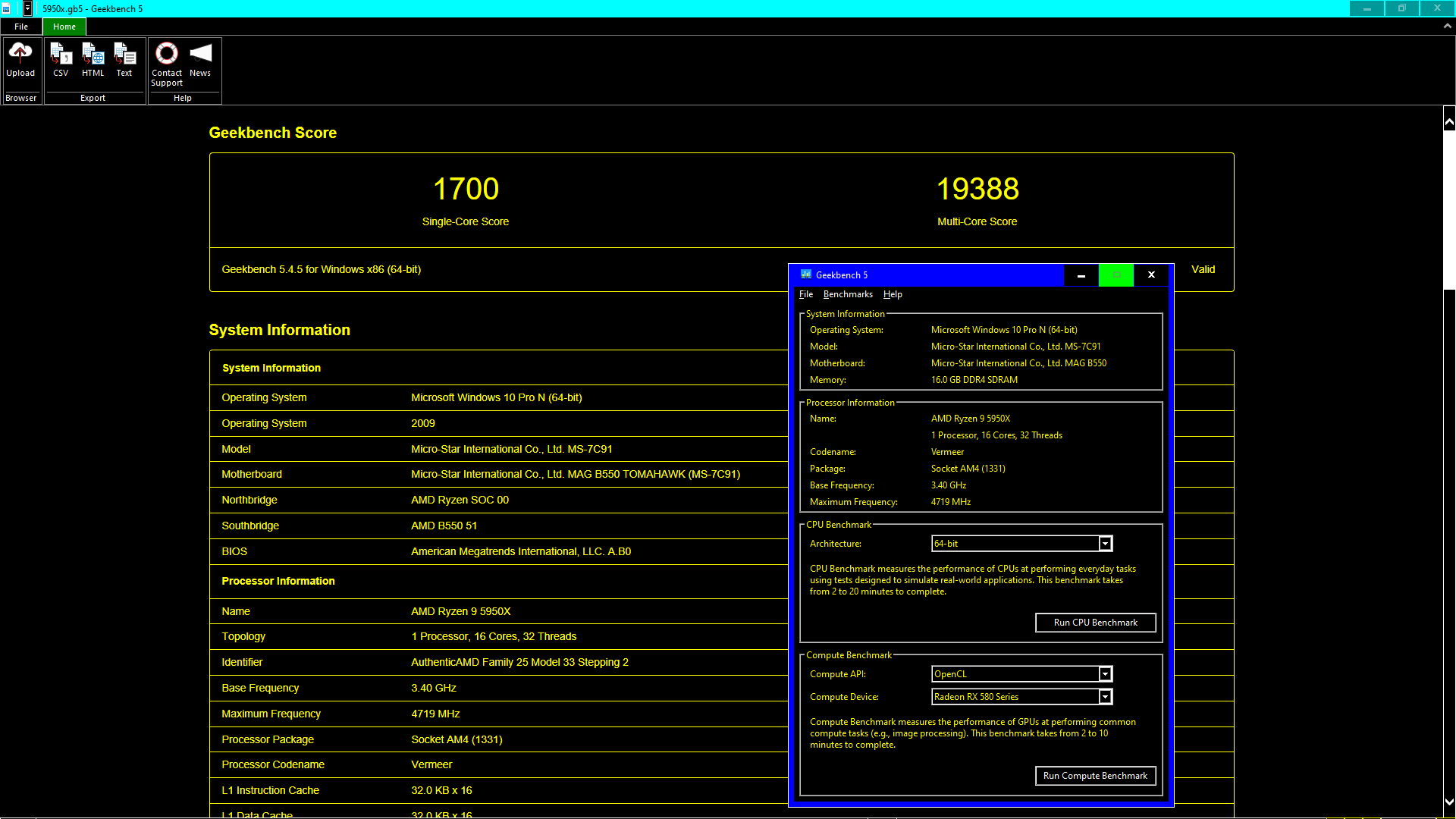The width and height of the screenshot is (1456, 819).
Task: Select the Home ribbon tab
Action: (64, 27)
